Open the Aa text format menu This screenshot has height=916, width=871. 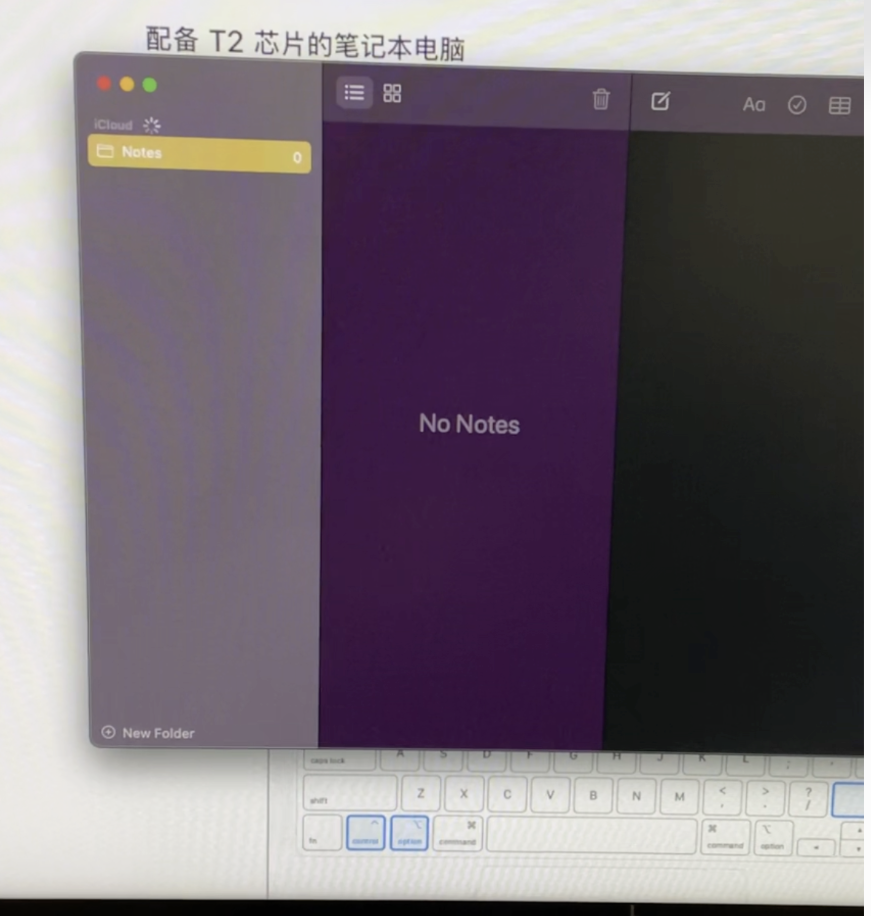tap(754, 105)
